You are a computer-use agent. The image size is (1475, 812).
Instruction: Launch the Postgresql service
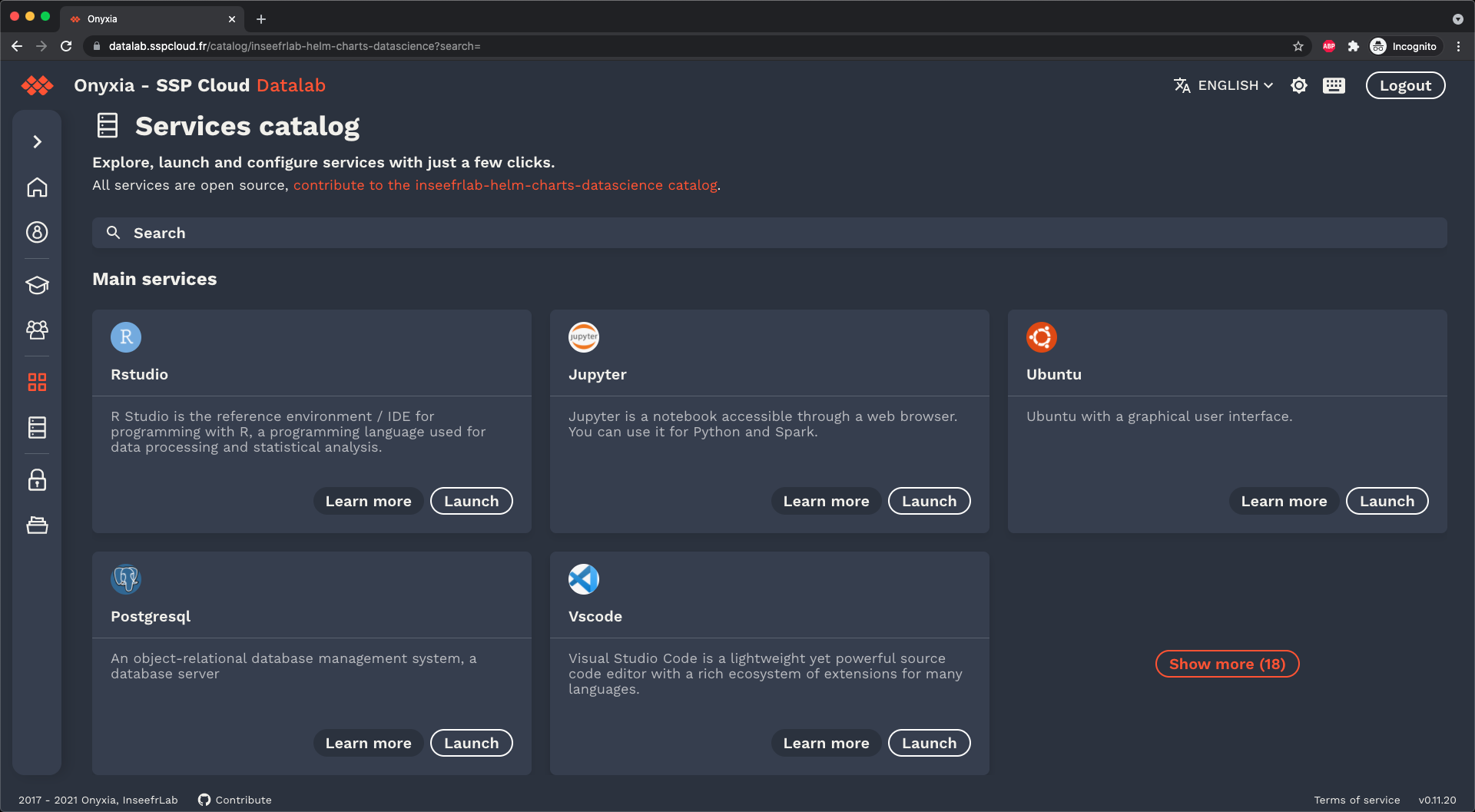coord(471,743)
